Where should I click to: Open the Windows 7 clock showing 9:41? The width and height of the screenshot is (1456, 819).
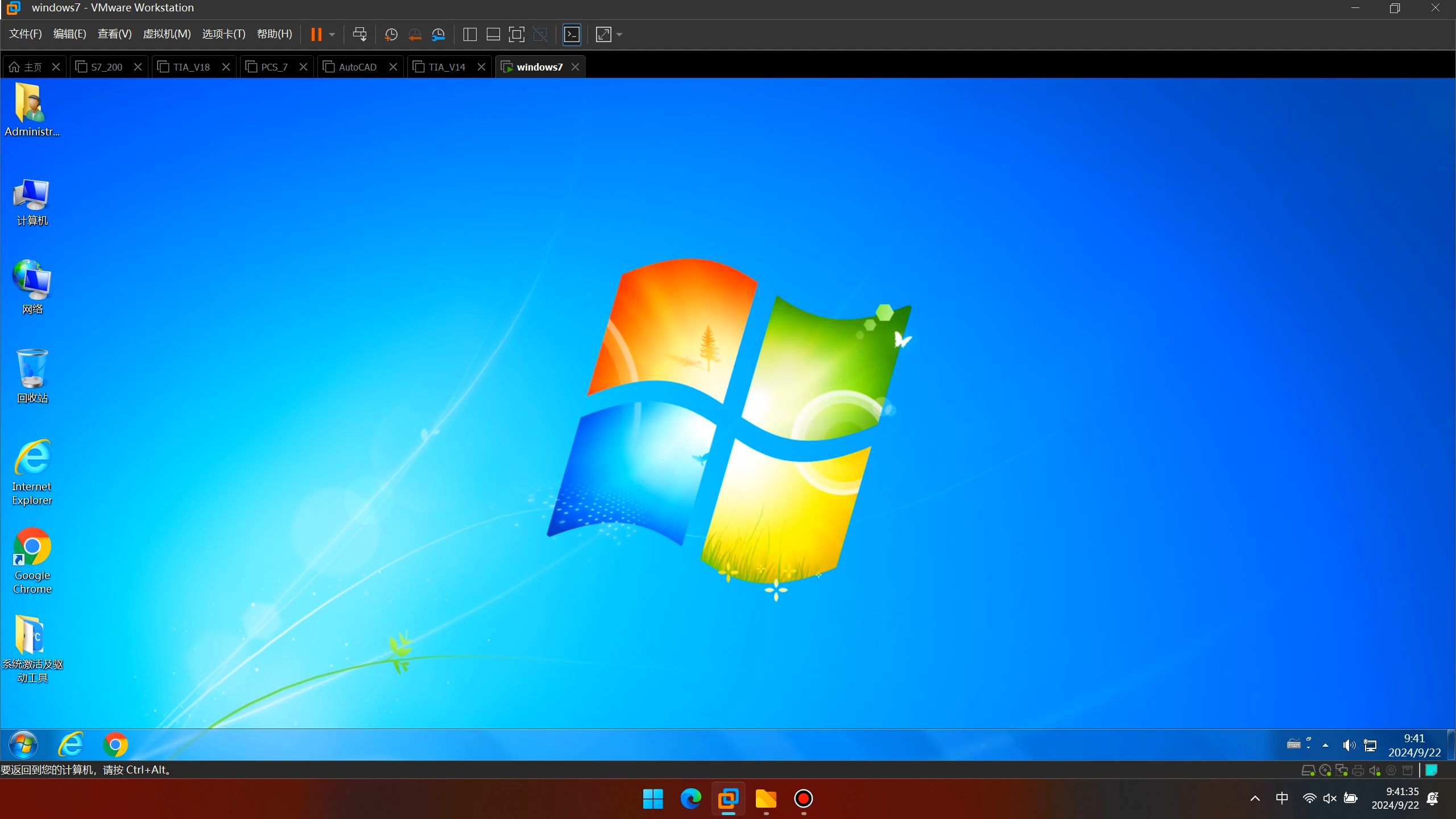click(1414, 745)
